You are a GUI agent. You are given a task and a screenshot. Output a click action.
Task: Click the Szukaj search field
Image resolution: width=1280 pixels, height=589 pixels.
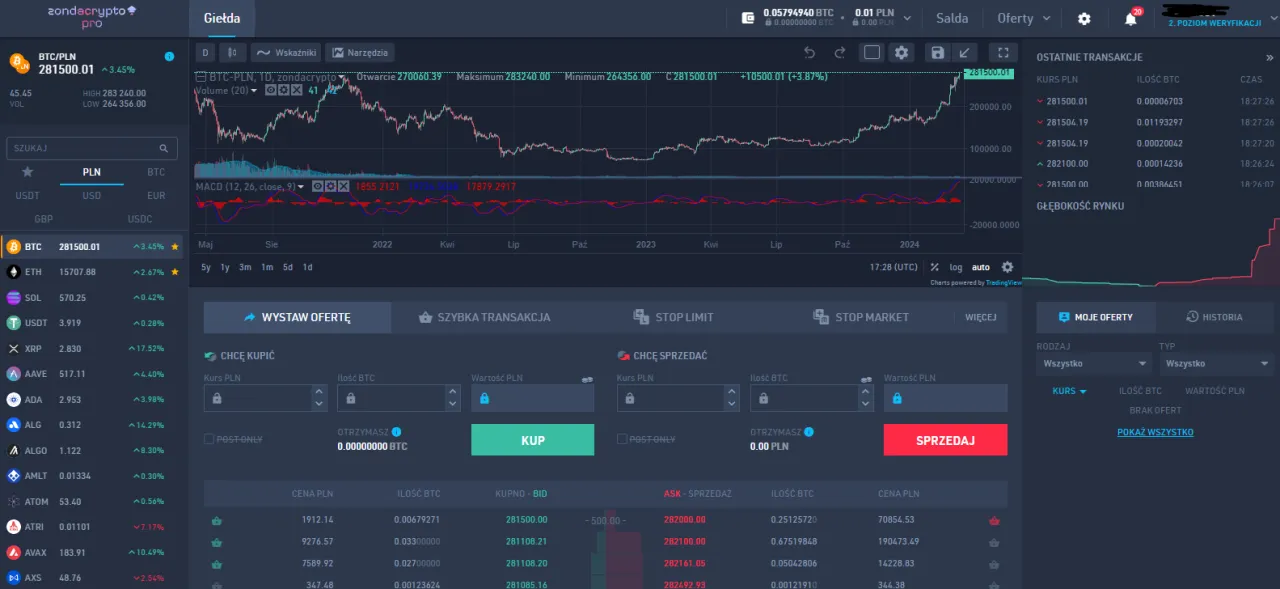tap(92, 148)
